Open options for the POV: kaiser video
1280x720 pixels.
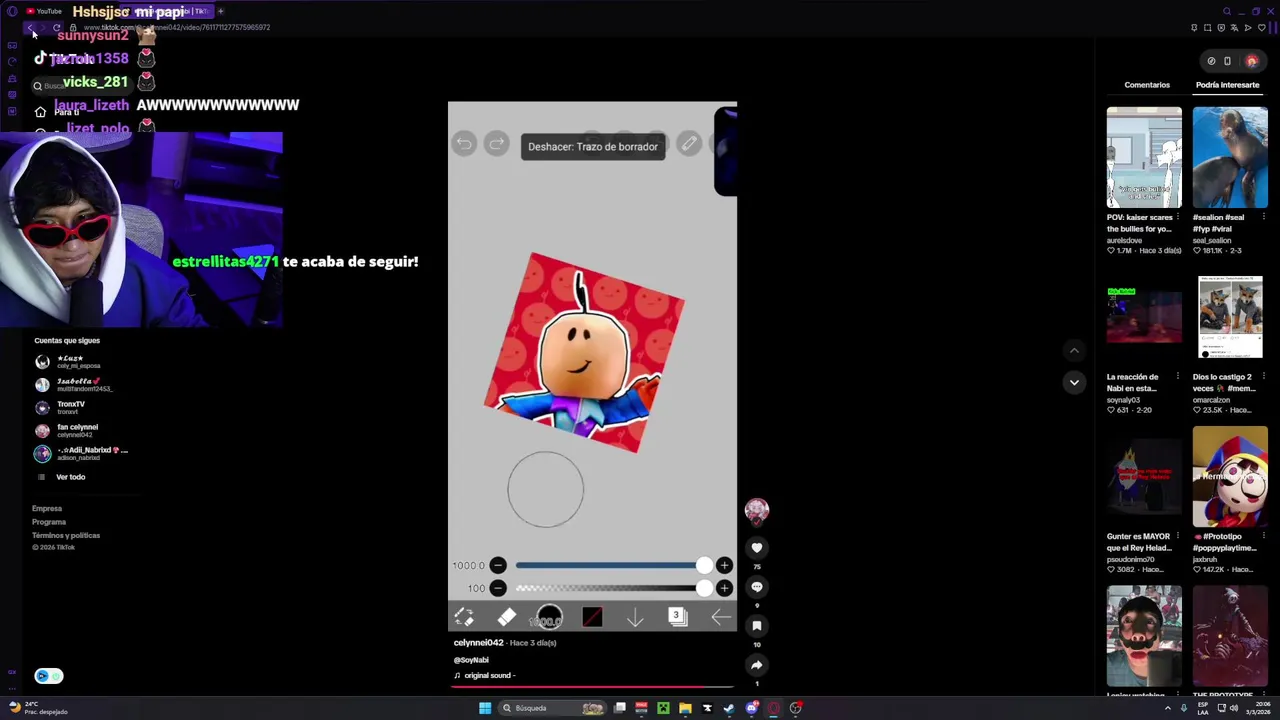point(1177,217)
